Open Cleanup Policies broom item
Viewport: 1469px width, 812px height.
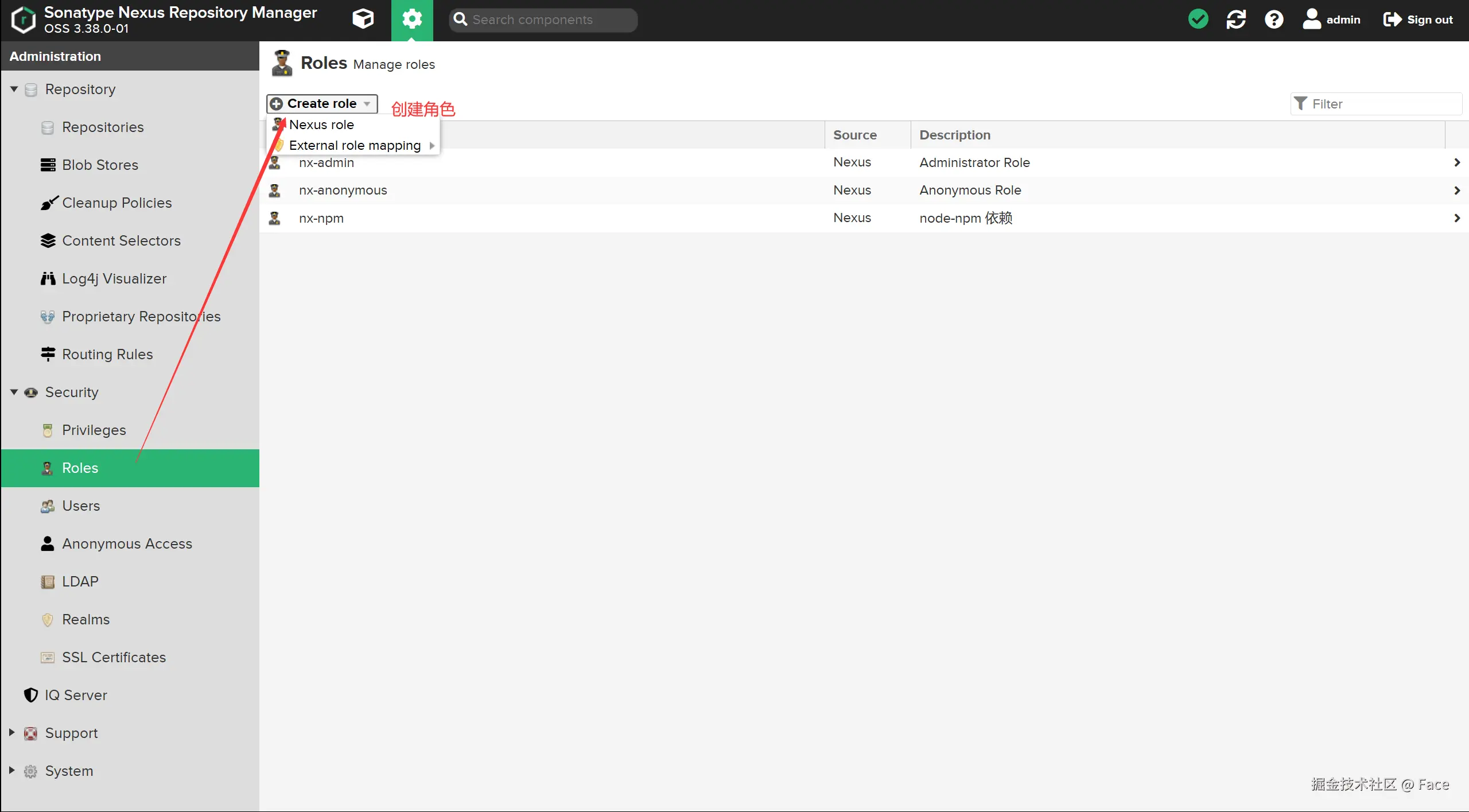click(116, 203)
